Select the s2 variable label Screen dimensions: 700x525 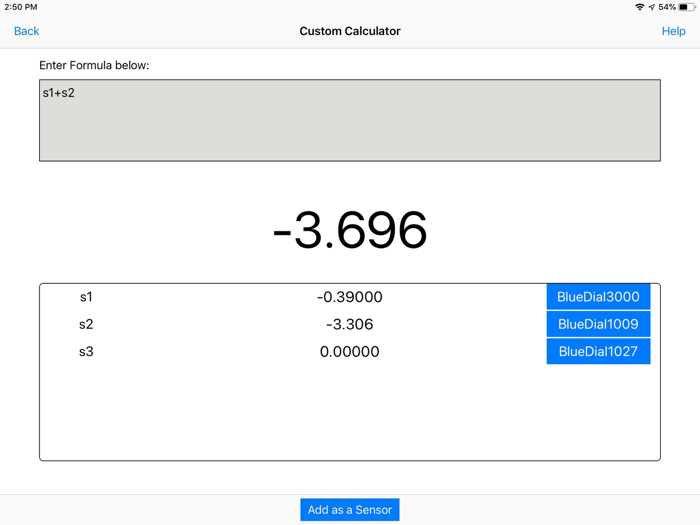(x=86, y=324)
